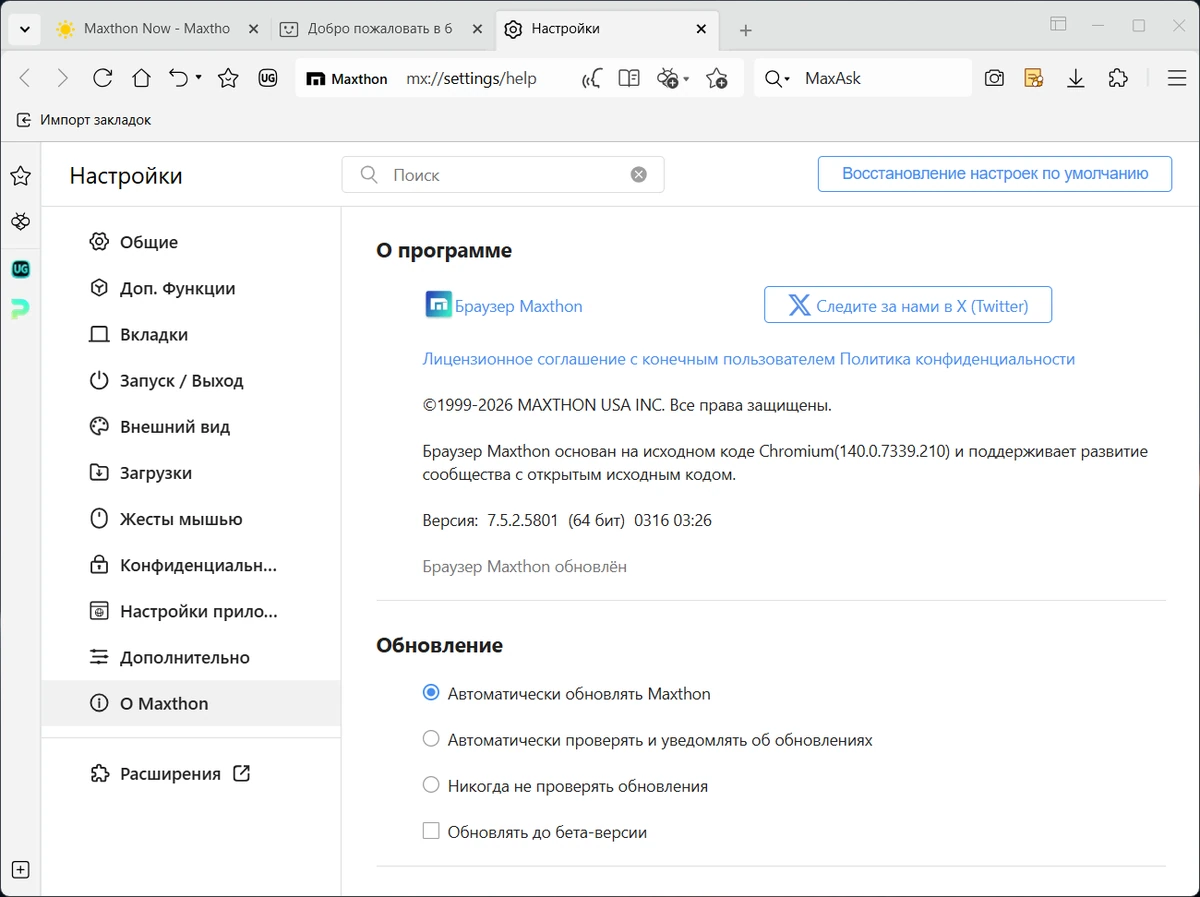Add bookmark with star-plus icon

coord(716,78)
